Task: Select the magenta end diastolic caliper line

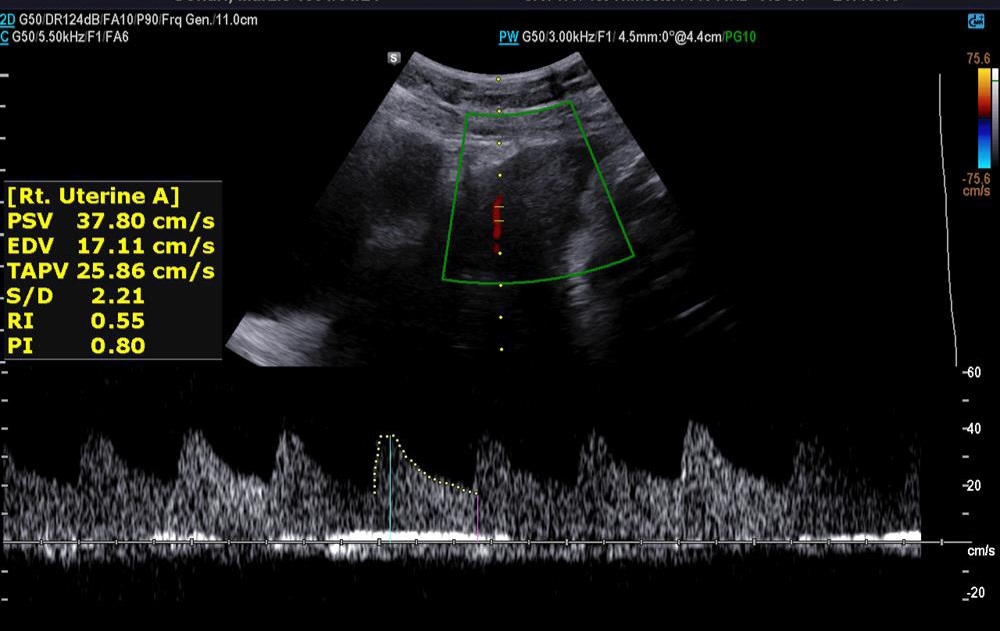Action: pyautogui.click(x=477, y=516)
